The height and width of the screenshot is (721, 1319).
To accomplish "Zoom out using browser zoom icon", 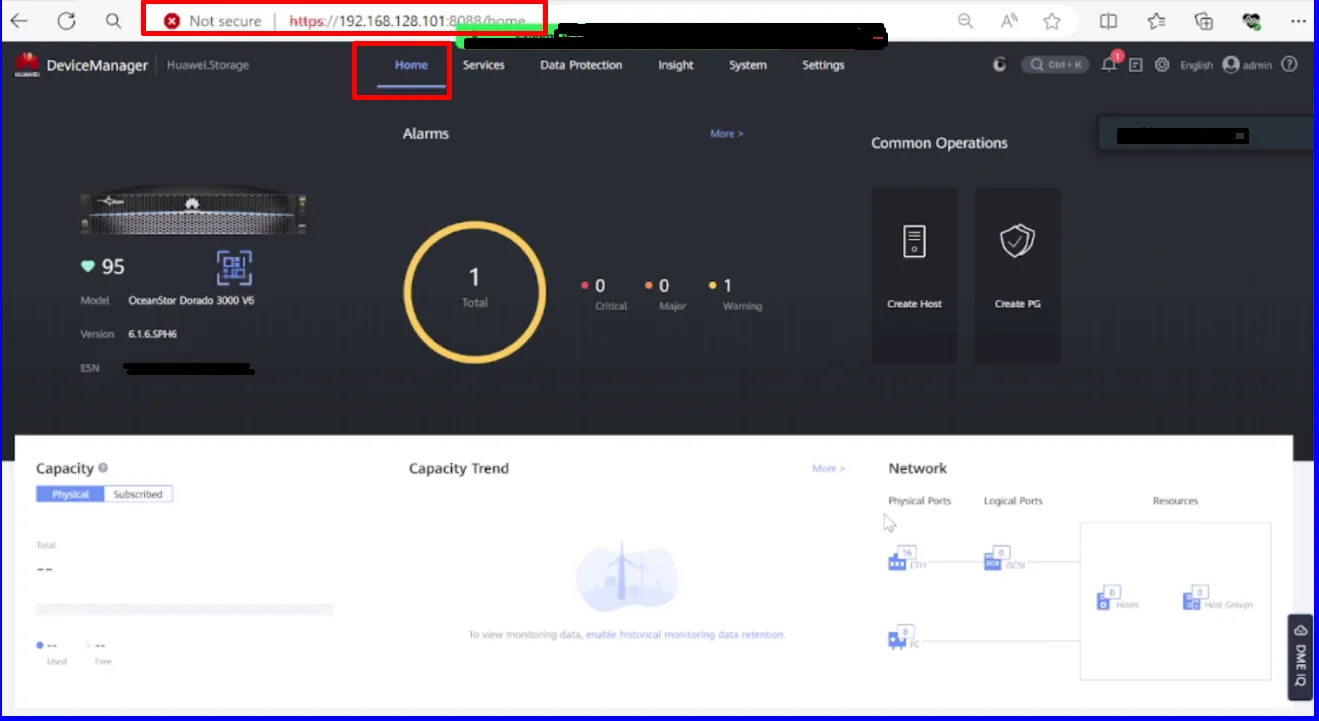I will pyautogui.click(x=965, y=21).
